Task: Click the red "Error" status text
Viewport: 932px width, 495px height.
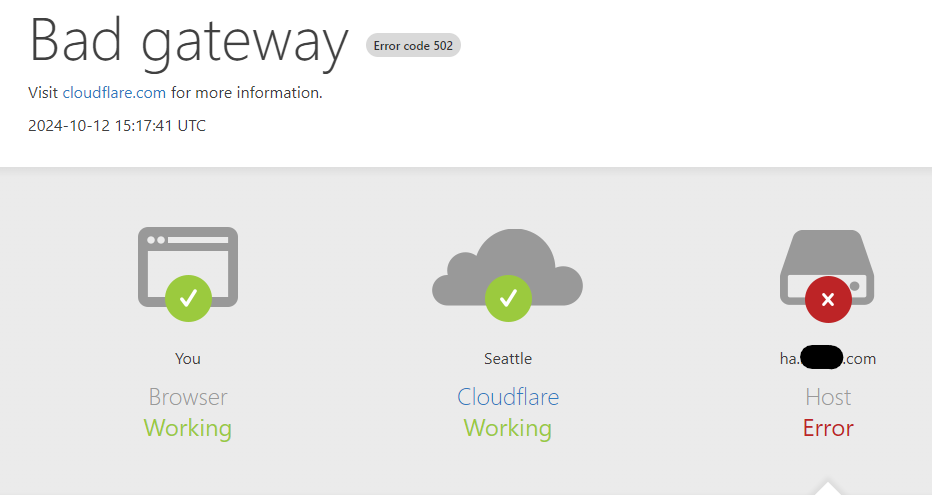Action: [x=828, y=428]
